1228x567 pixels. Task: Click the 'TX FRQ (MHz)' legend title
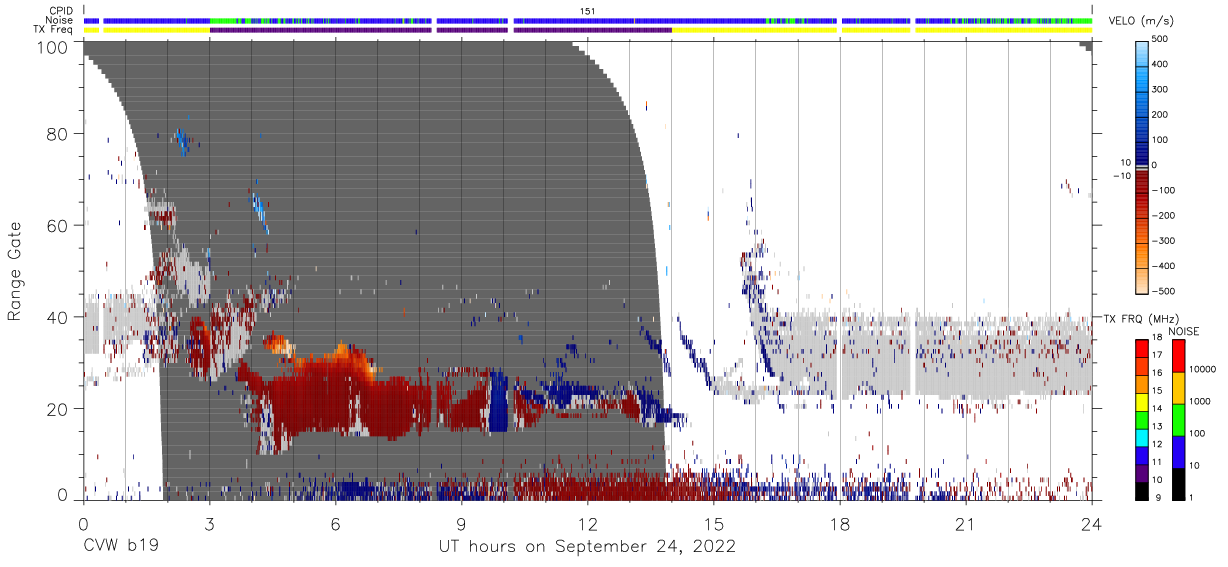[x=1142, y=319]
